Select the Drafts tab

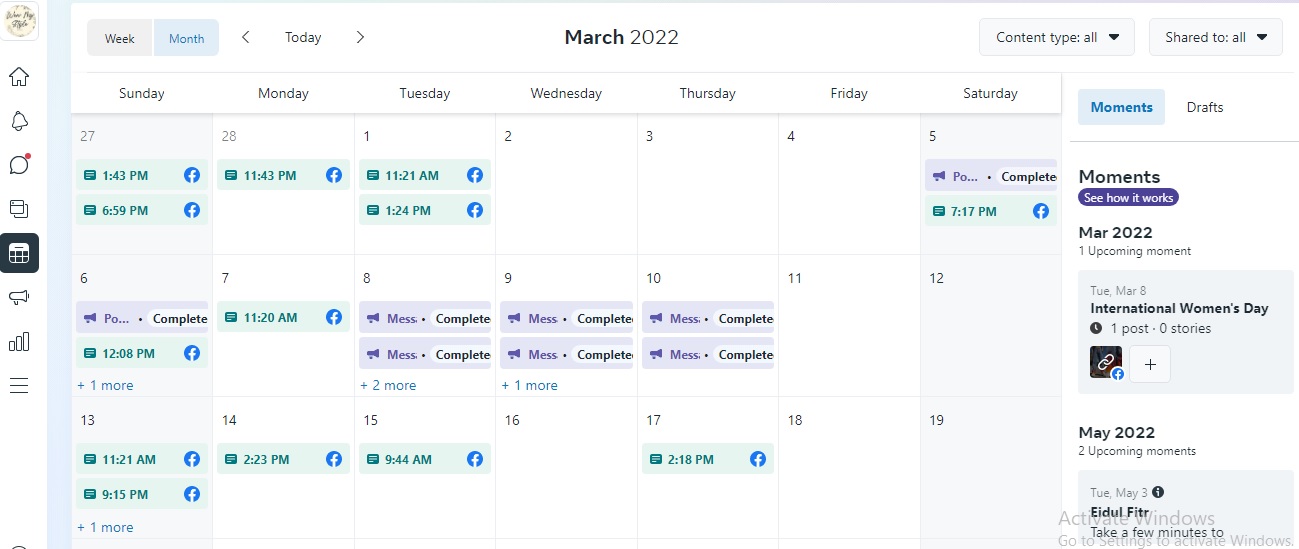pyautogui.click(x=1204, y=107)
